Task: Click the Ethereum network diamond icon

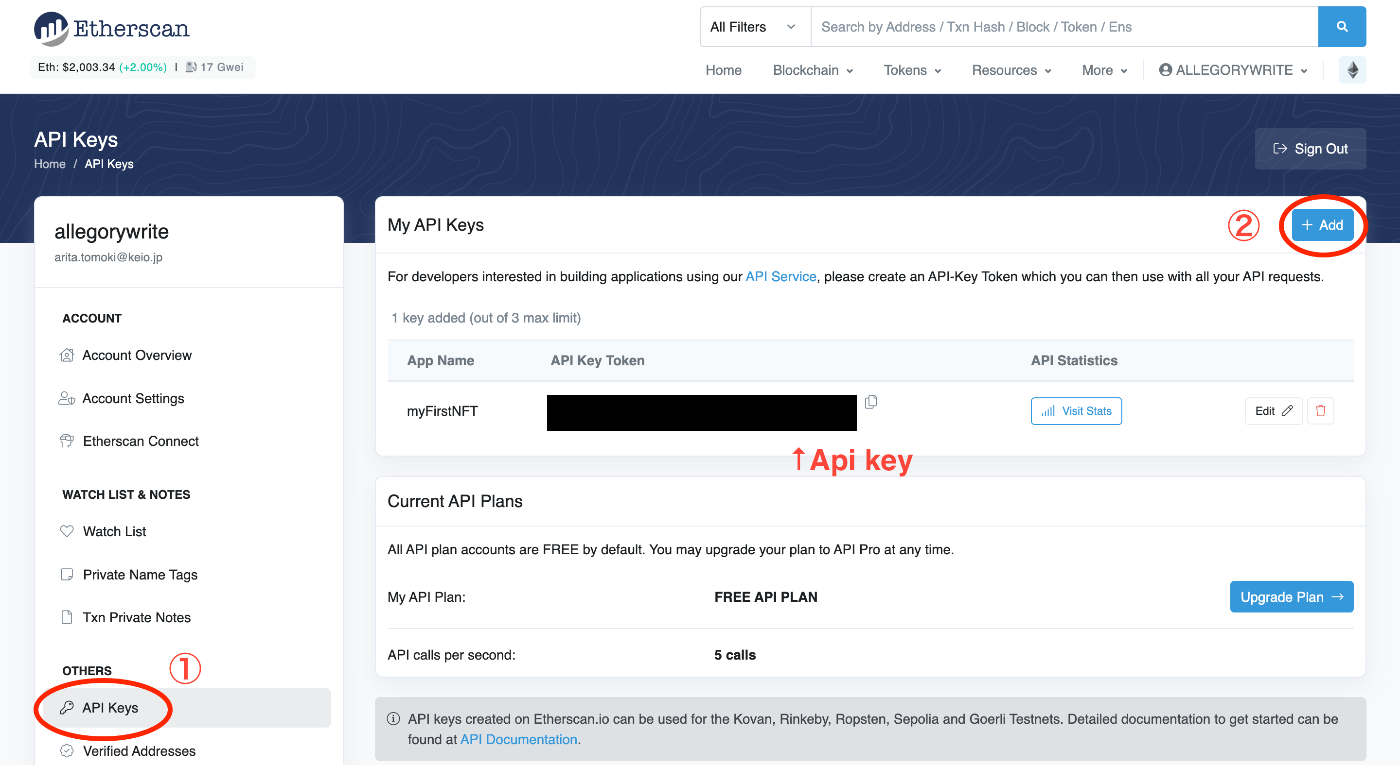Action: [x=1353, y=70]
